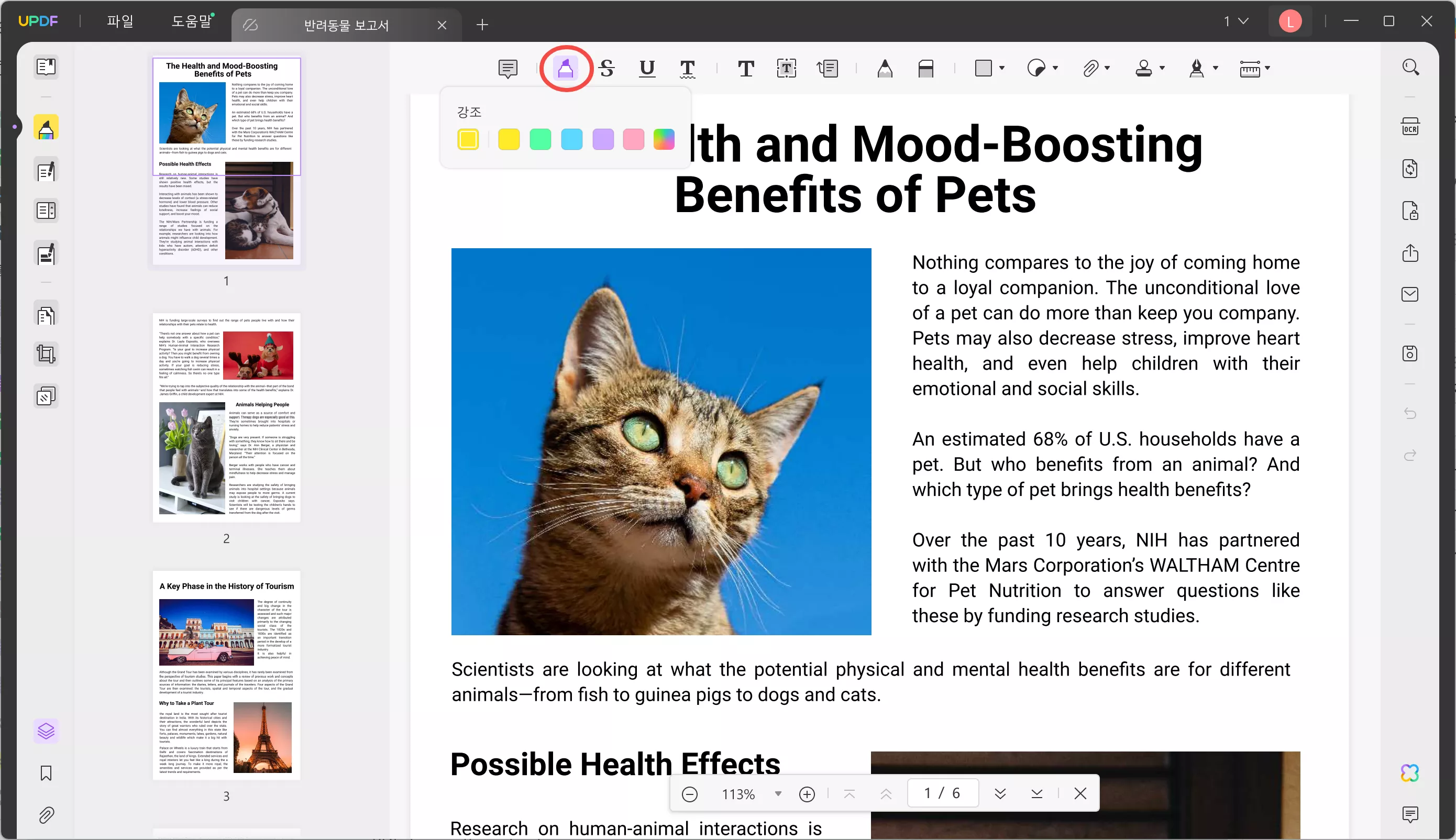The image size is (1456, 840).
Task: Click the share/export icon in right sidebar
Action: click(1410, 253)
